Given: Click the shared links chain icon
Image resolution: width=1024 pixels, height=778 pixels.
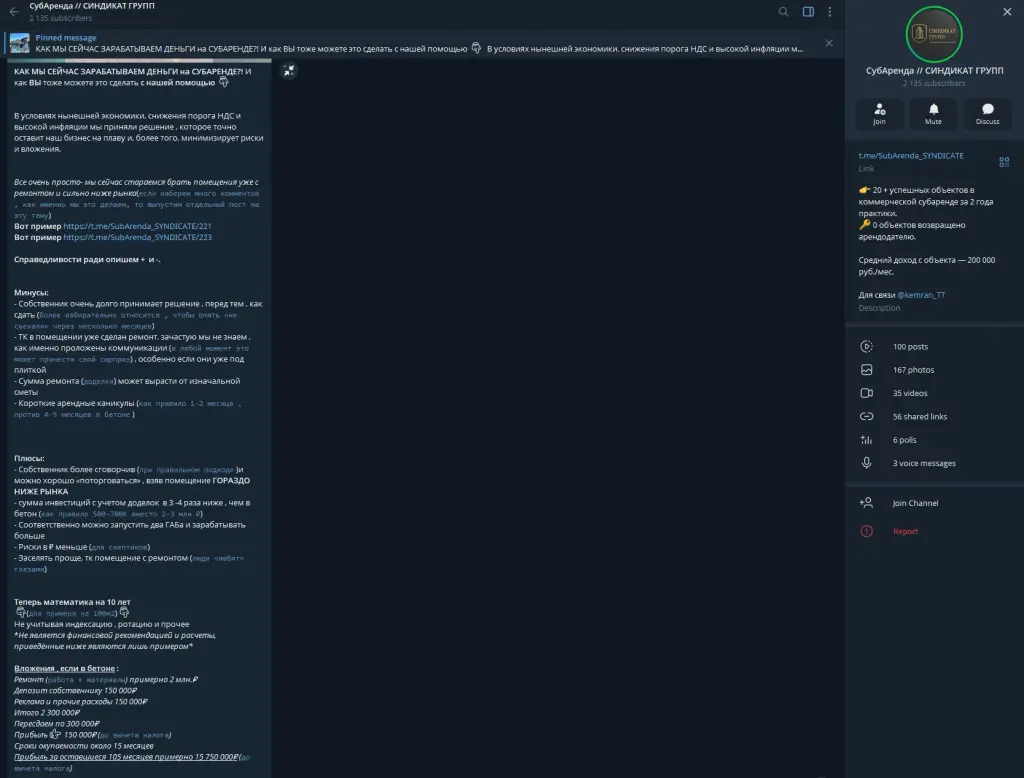Looking at the screenshot, I should coord(867,417).
